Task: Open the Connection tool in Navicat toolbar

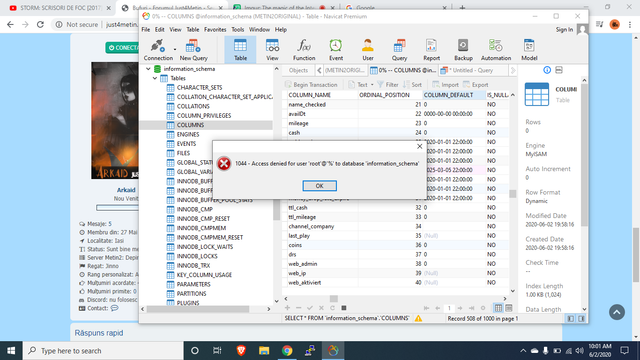Action: point(158,50)
